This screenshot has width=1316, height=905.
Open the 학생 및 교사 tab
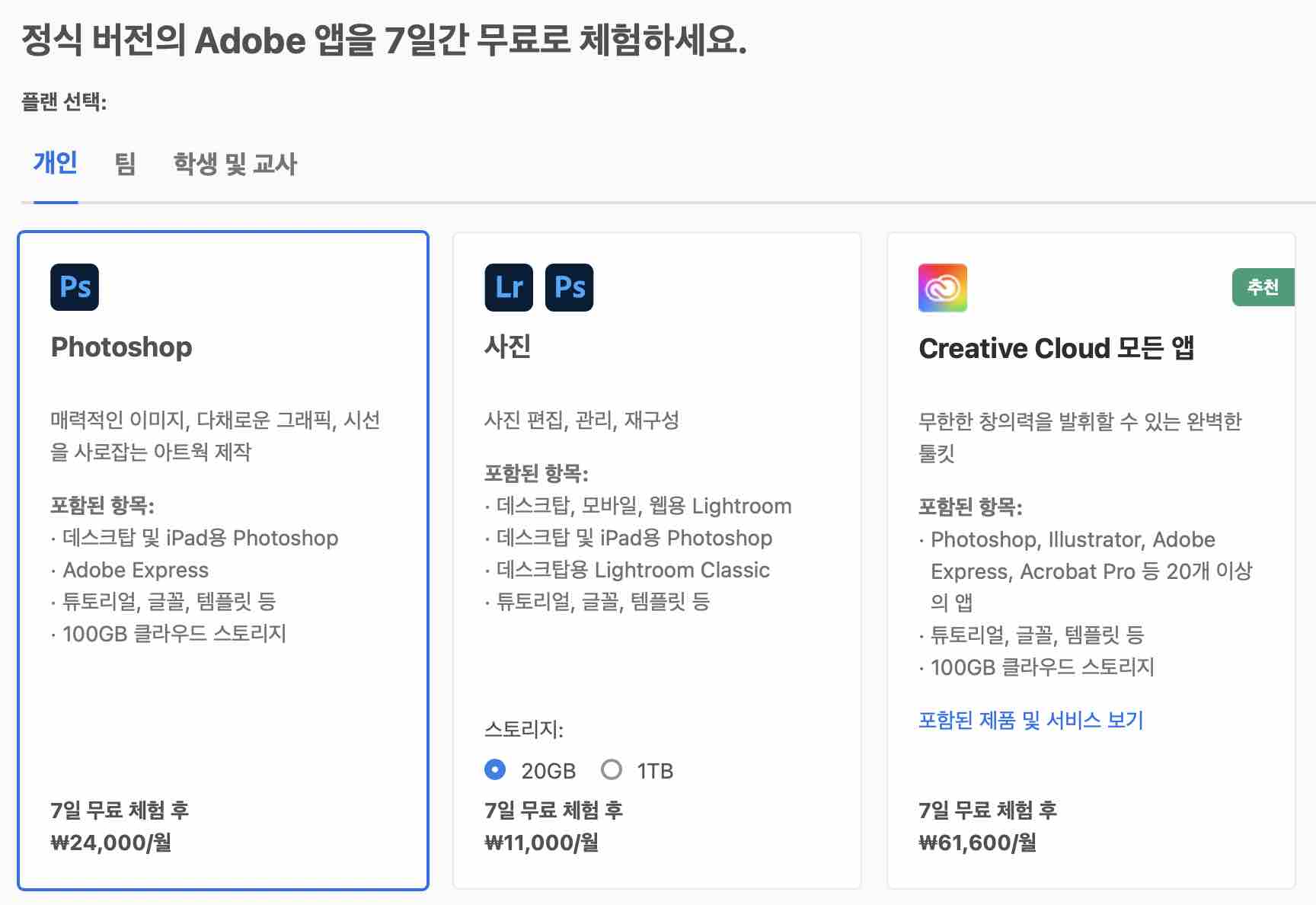click(x=235, y=163)
